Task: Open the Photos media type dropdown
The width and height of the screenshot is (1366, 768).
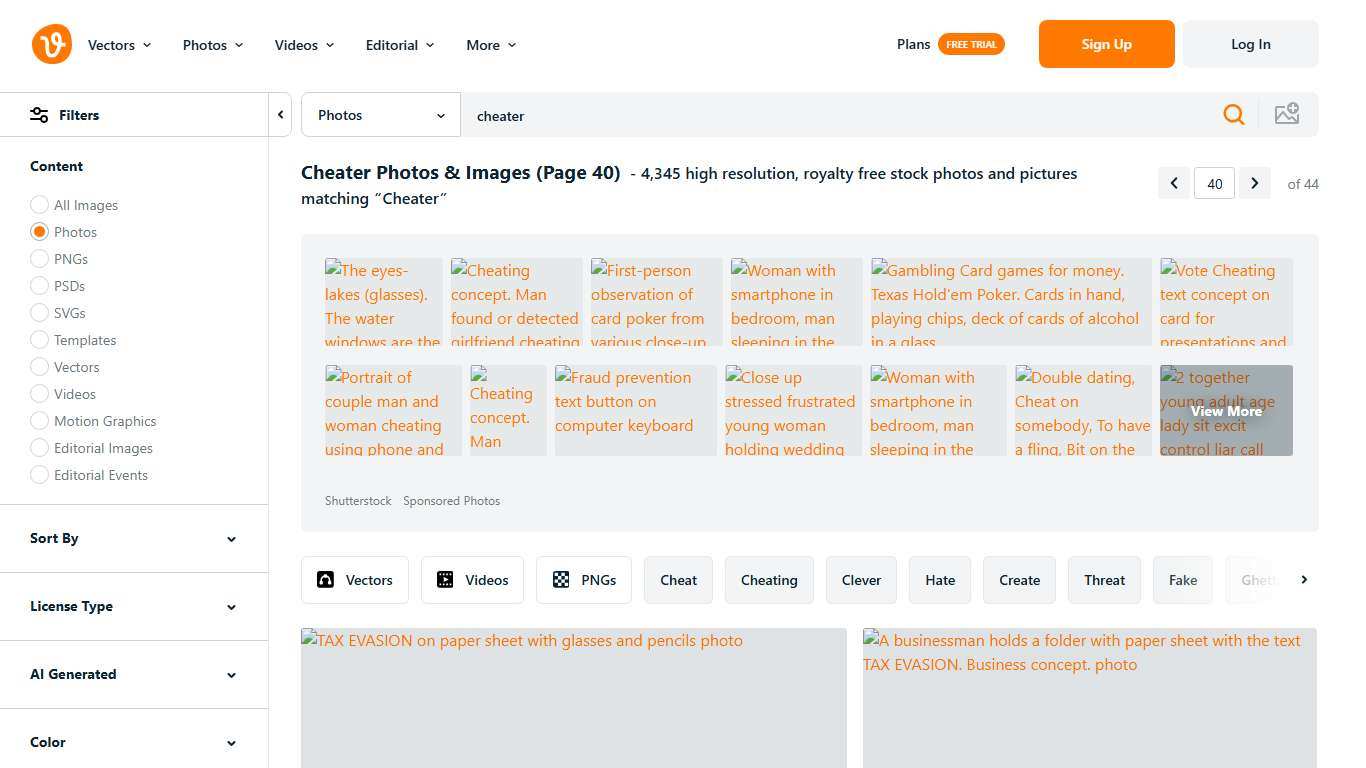Action: point(380,114)
